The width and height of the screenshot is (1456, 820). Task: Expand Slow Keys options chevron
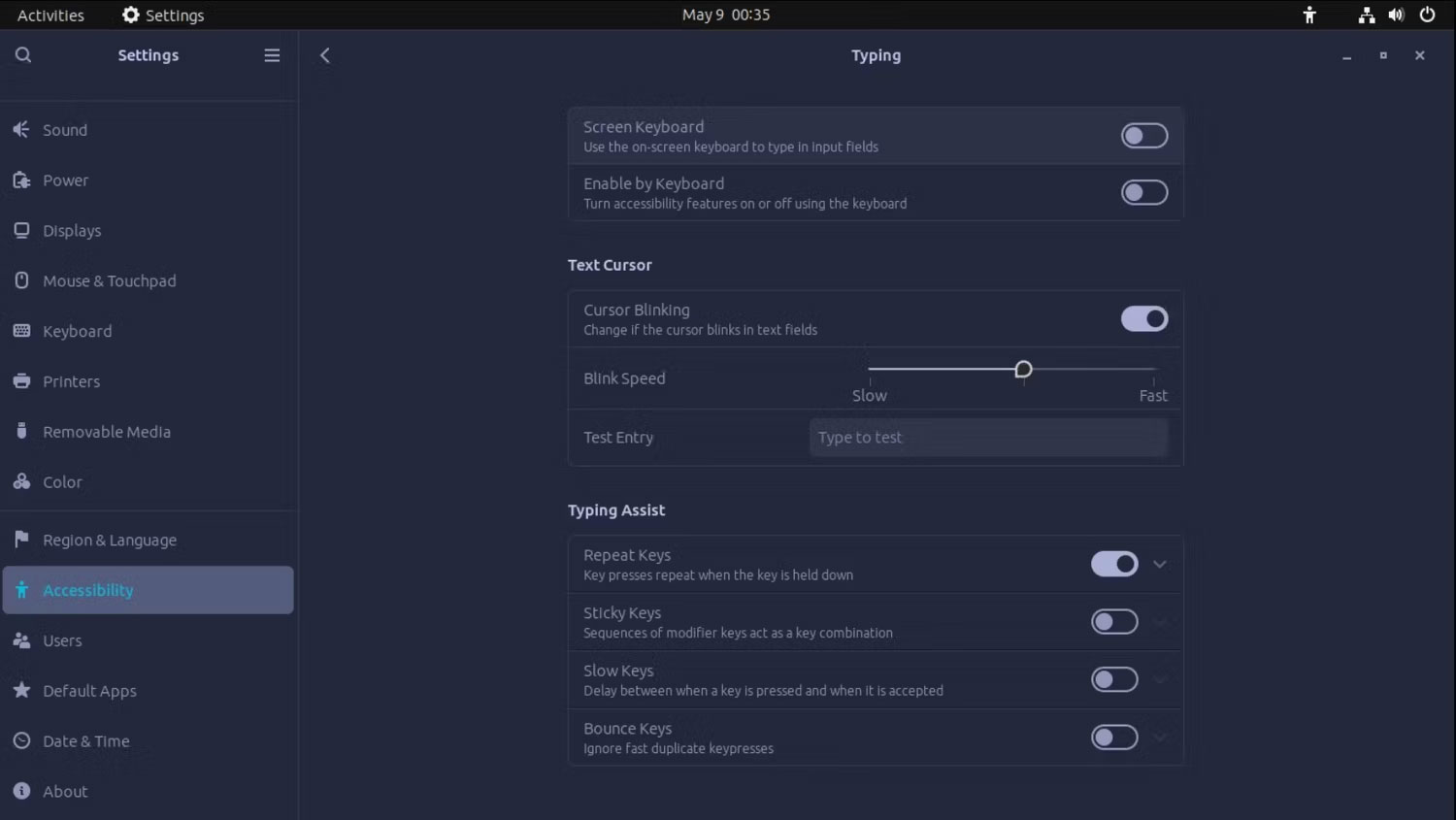click(x=1159, y=679)
